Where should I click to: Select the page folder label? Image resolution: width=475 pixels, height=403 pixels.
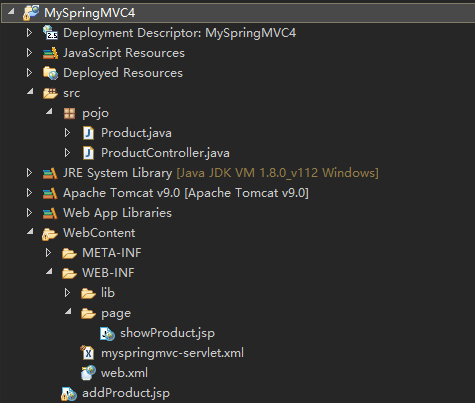pos(116,314)
